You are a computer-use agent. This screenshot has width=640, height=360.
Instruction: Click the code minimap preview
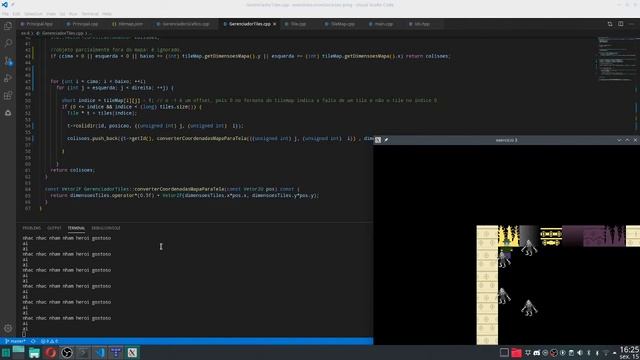point(616,59)
